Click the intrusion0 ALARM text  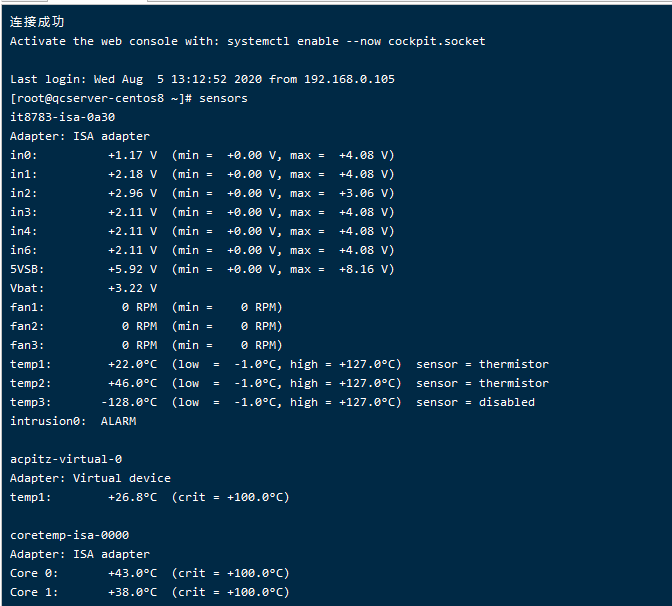[118, 421]
